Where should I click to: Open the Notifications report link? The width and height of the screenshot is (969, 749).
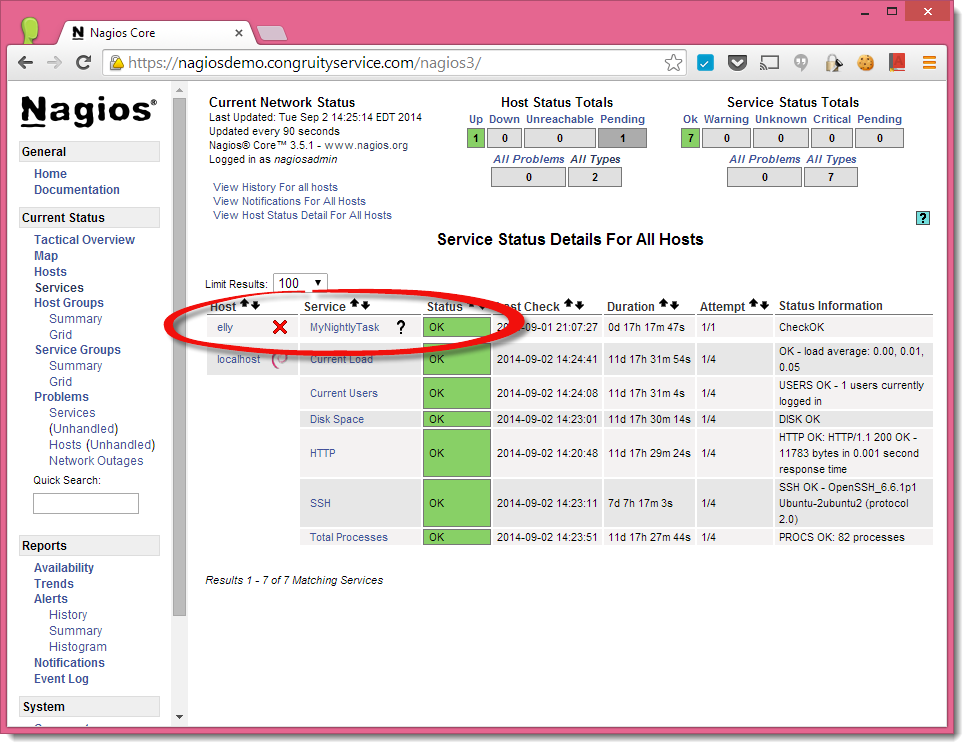tap(69, 663)
